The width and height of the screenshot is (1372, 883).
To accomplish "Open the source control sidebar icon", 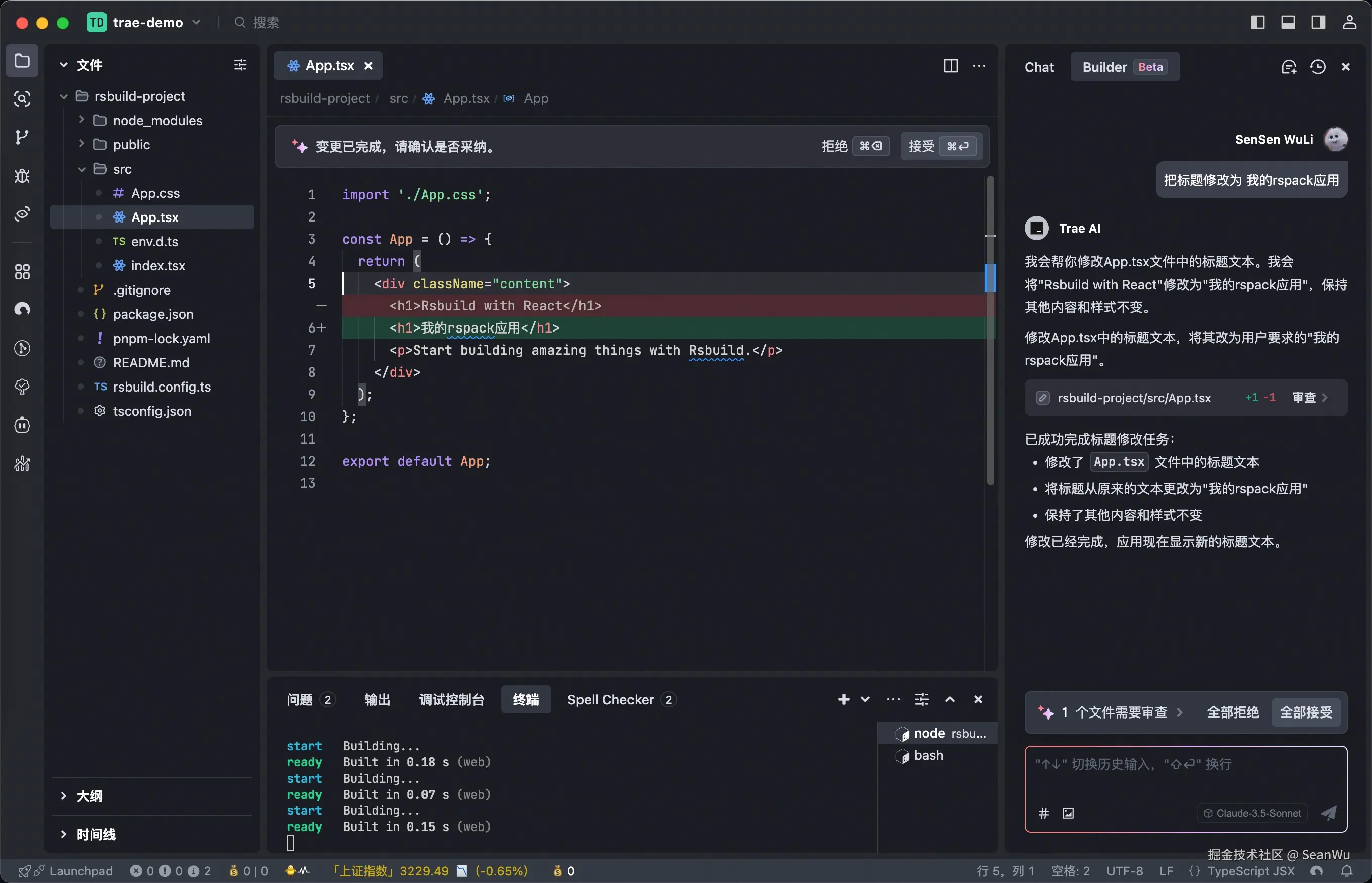I will point(22,137).
